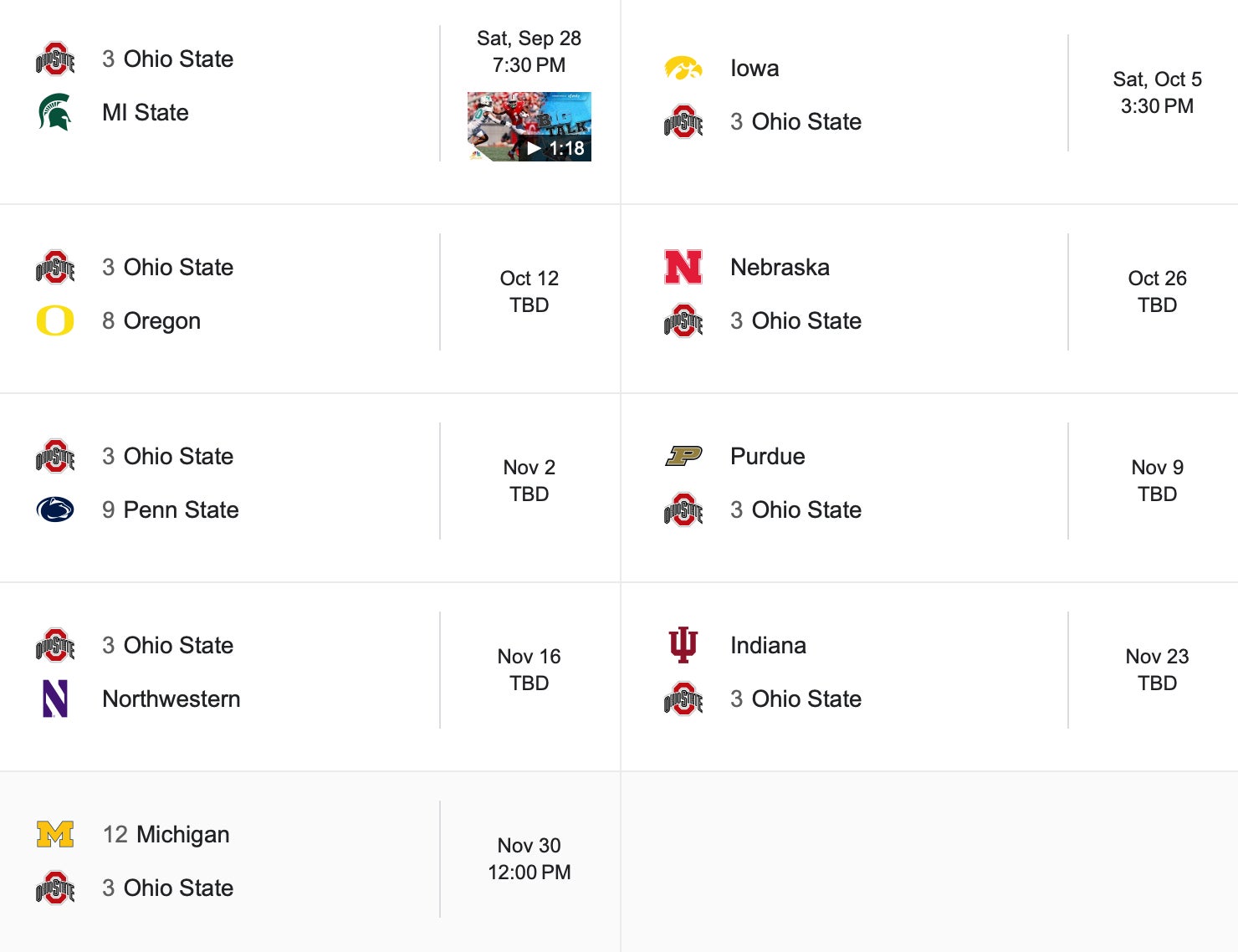Click the Northwestern team name
The width and height of the screenshot is (1238, 952).
pos(171,699)
